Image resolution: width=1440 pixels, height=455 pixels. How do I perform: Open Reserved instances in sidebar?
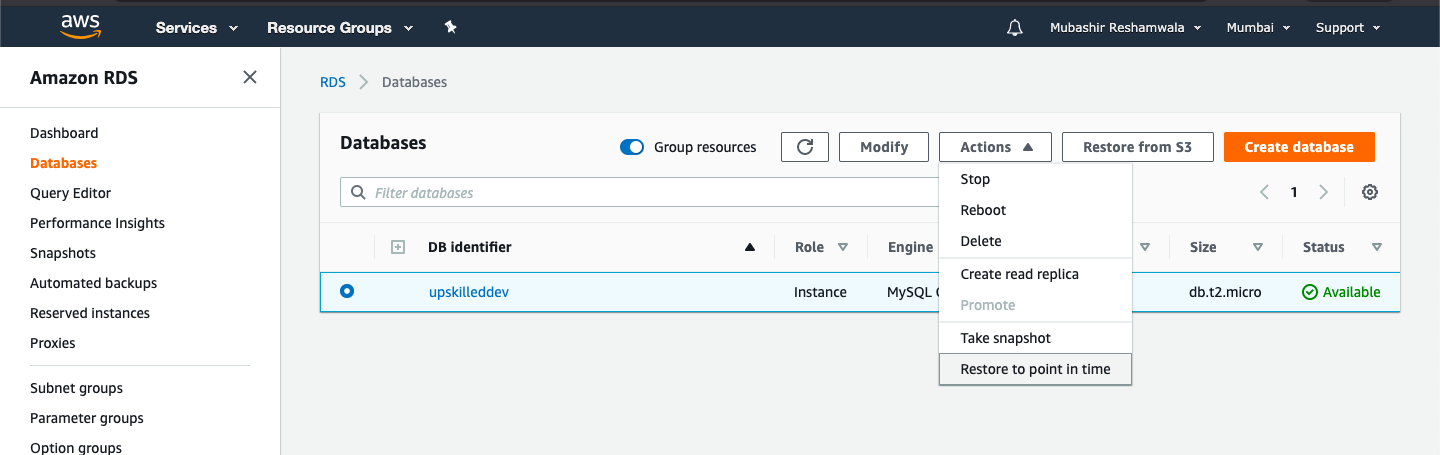tap(90, 313)
